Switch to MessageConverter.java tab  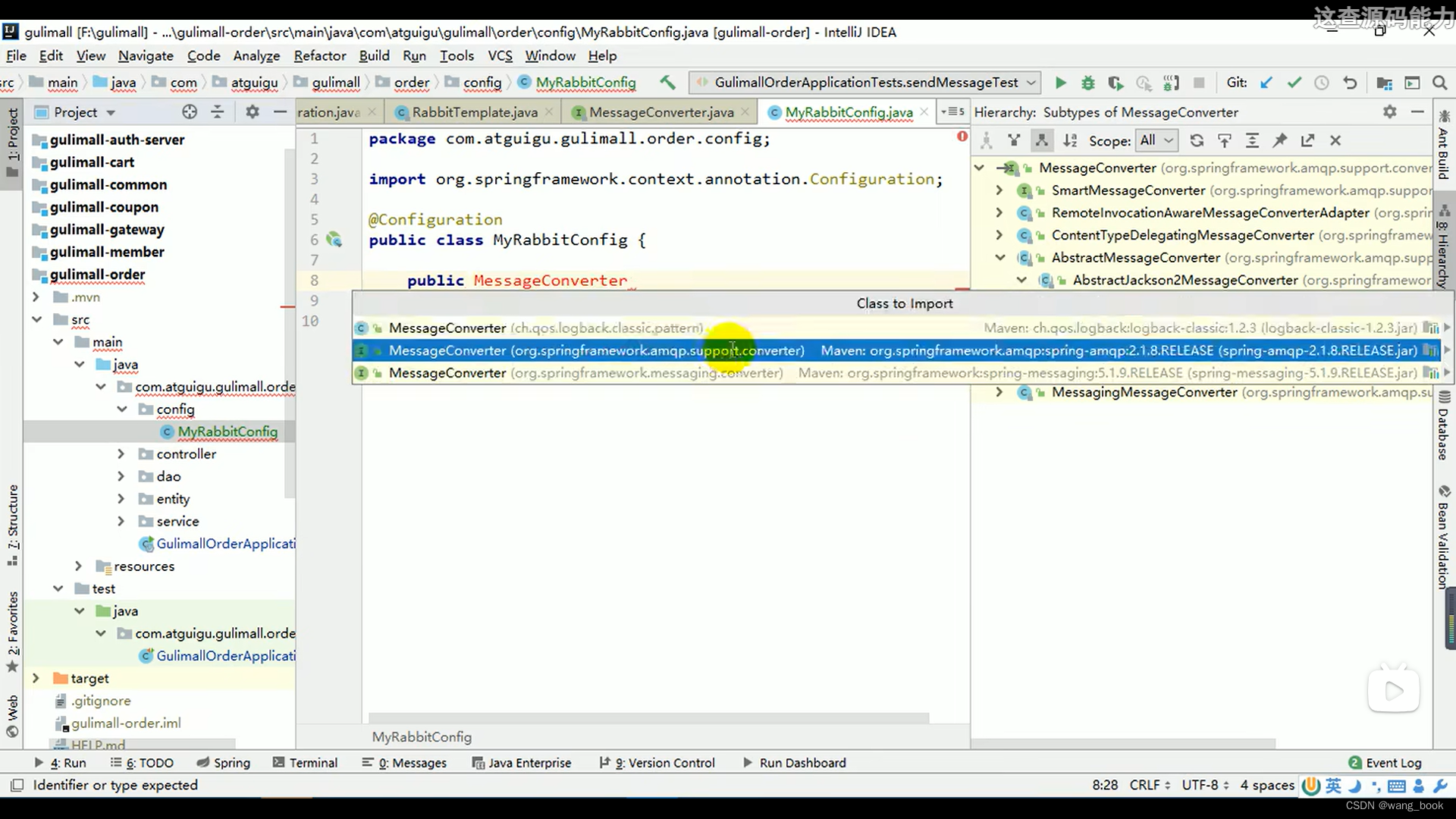(661, 112)
